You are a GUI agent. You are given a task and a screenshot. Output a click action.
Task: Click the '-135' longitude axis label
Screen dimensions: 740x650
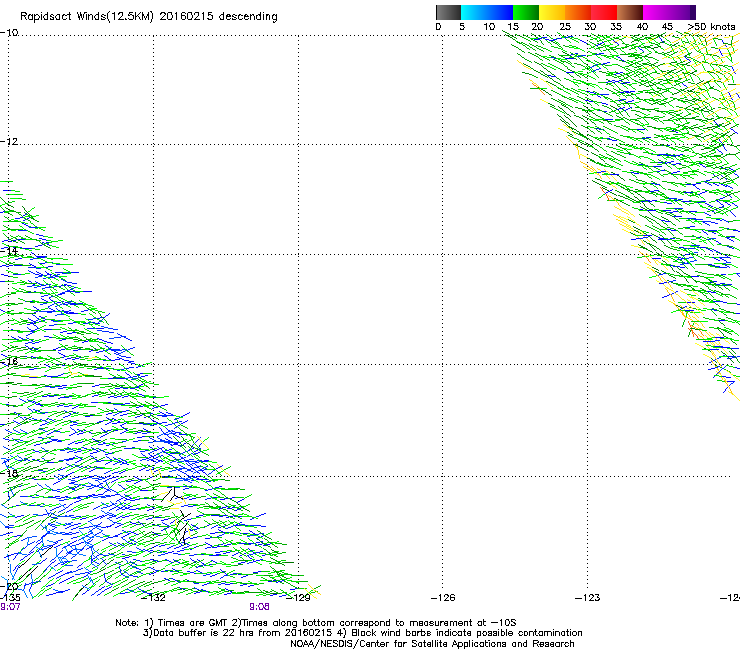[x=10, y=598]
